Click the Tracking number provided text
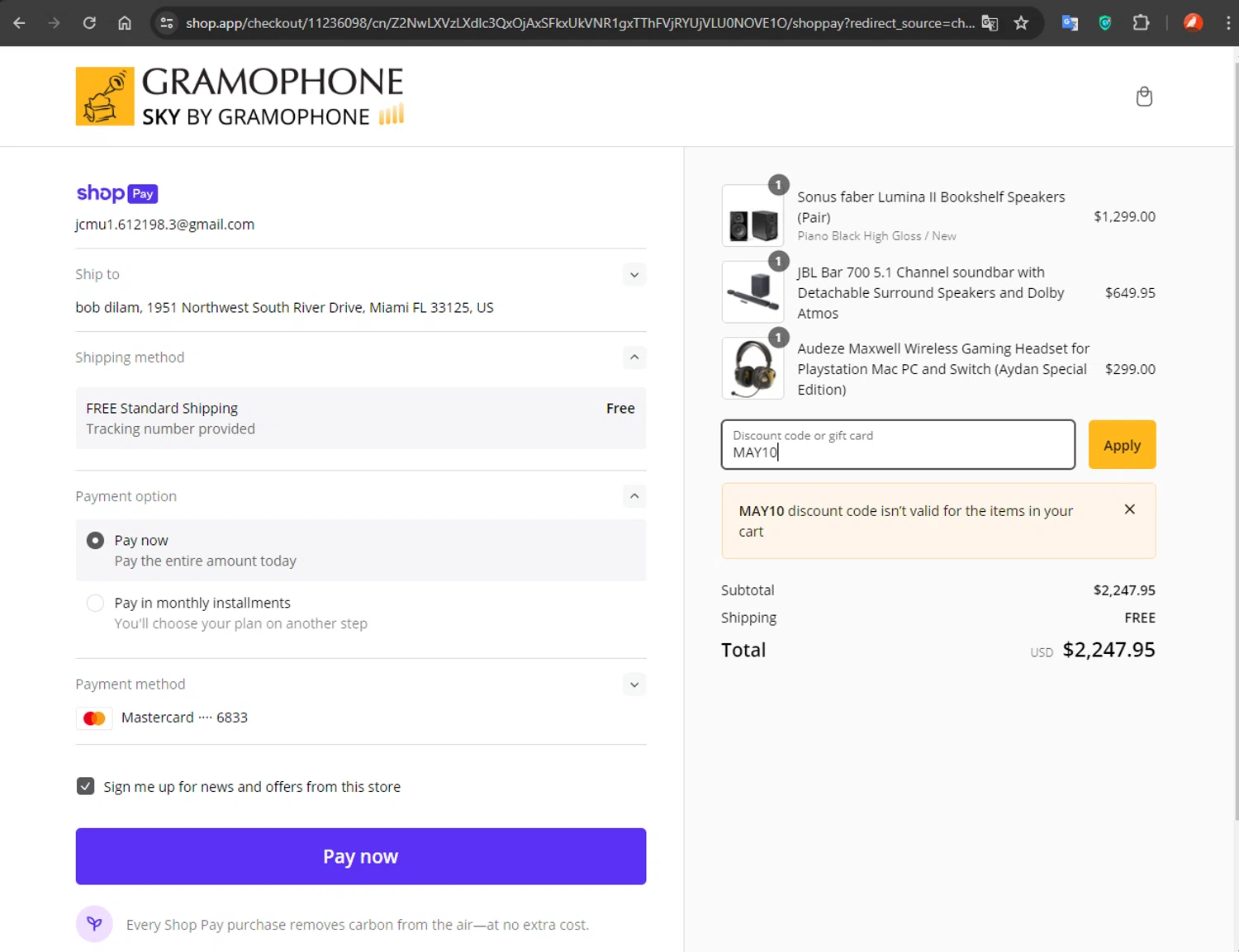The image size is (1239, 952). [x=171, y=429]
